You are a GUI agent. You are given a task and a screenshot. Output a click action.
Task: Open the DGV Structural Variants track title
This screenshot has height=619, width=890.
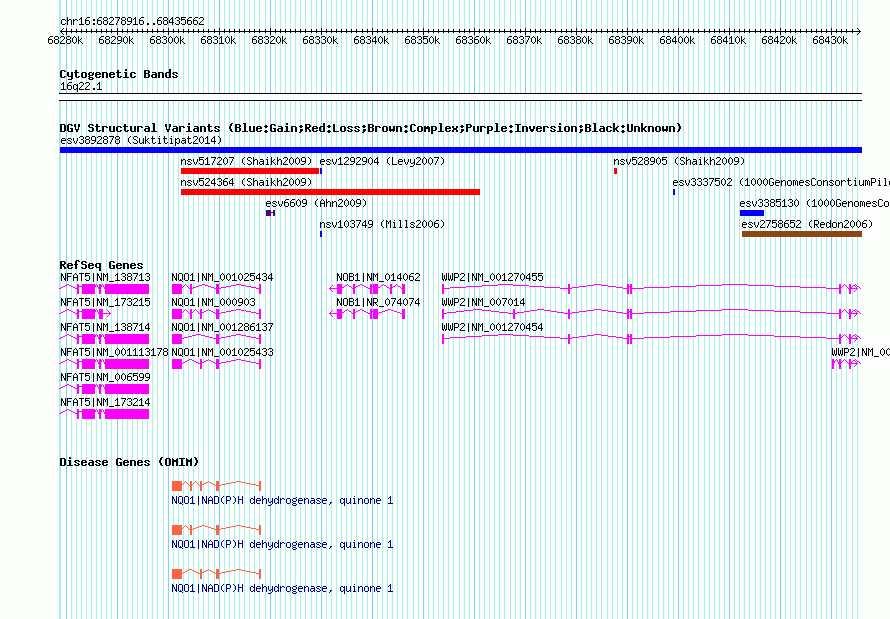coord(371,128)
